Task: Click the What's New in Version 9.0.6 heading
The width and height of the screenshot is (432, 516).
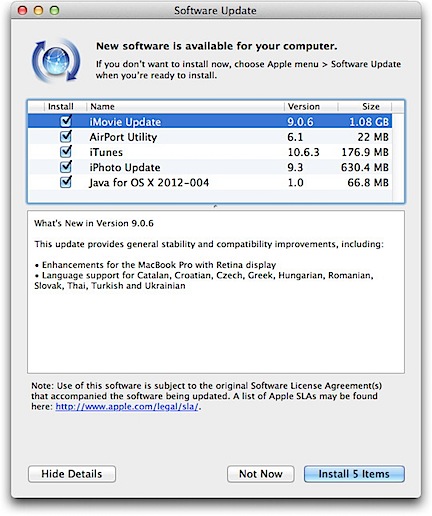Action: (94, 223)
